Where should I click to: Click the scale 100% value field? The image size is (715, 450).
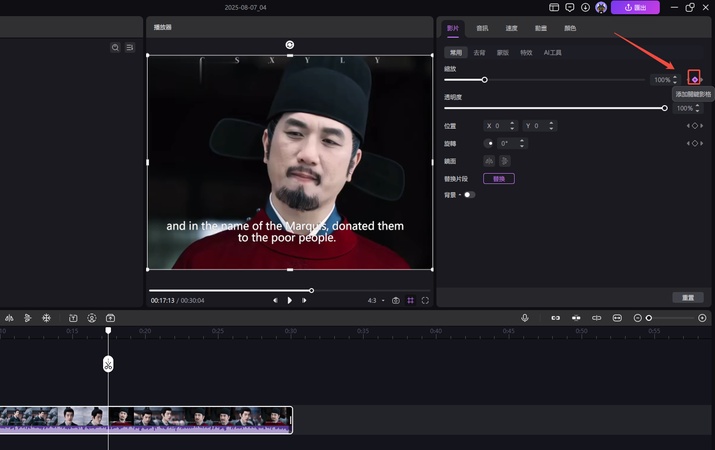pos(662,80)
